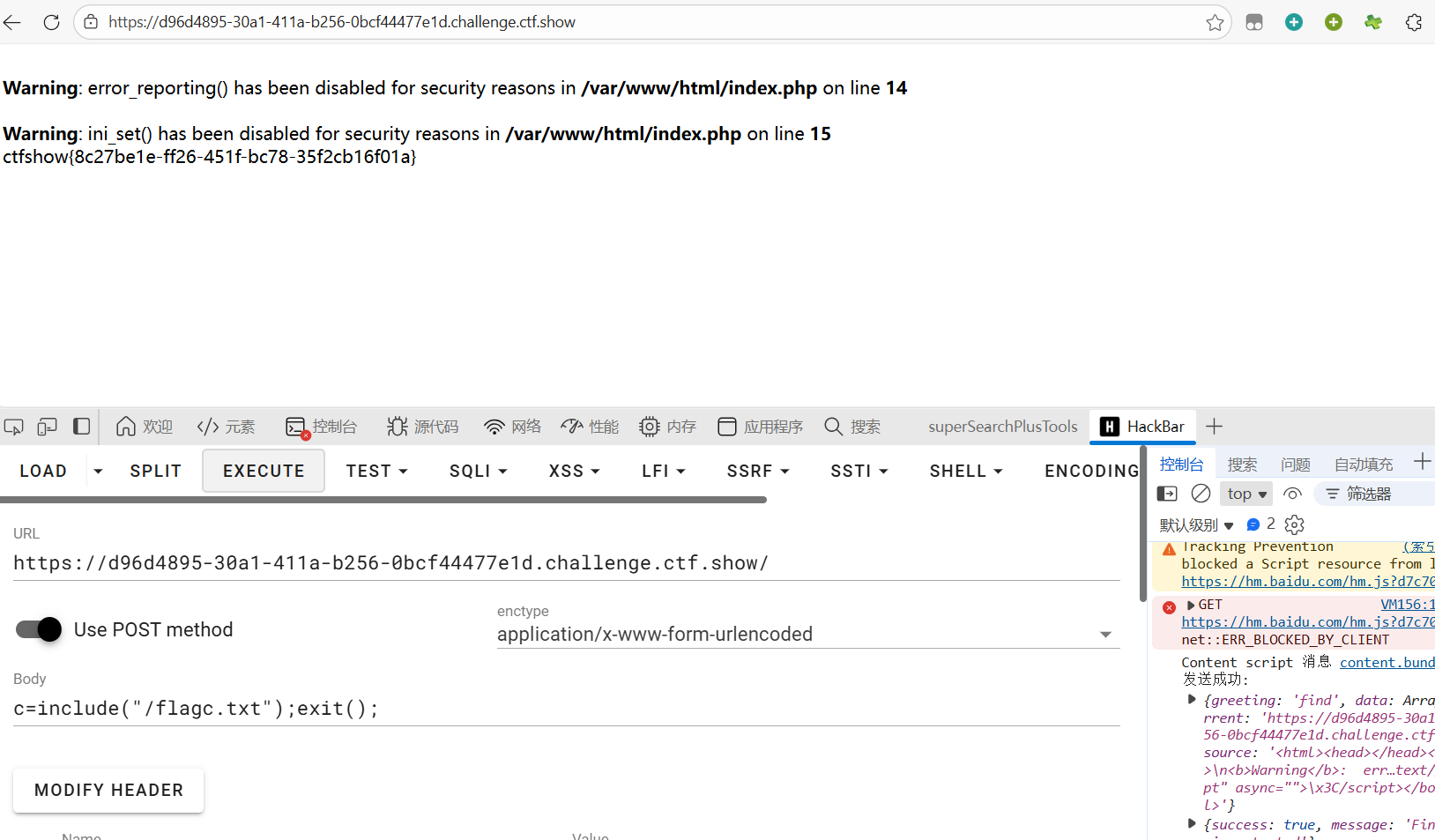Viewport: 1435px width, 840px height.
Task: Open the 网络 network tab
Action: pos(512,427)
